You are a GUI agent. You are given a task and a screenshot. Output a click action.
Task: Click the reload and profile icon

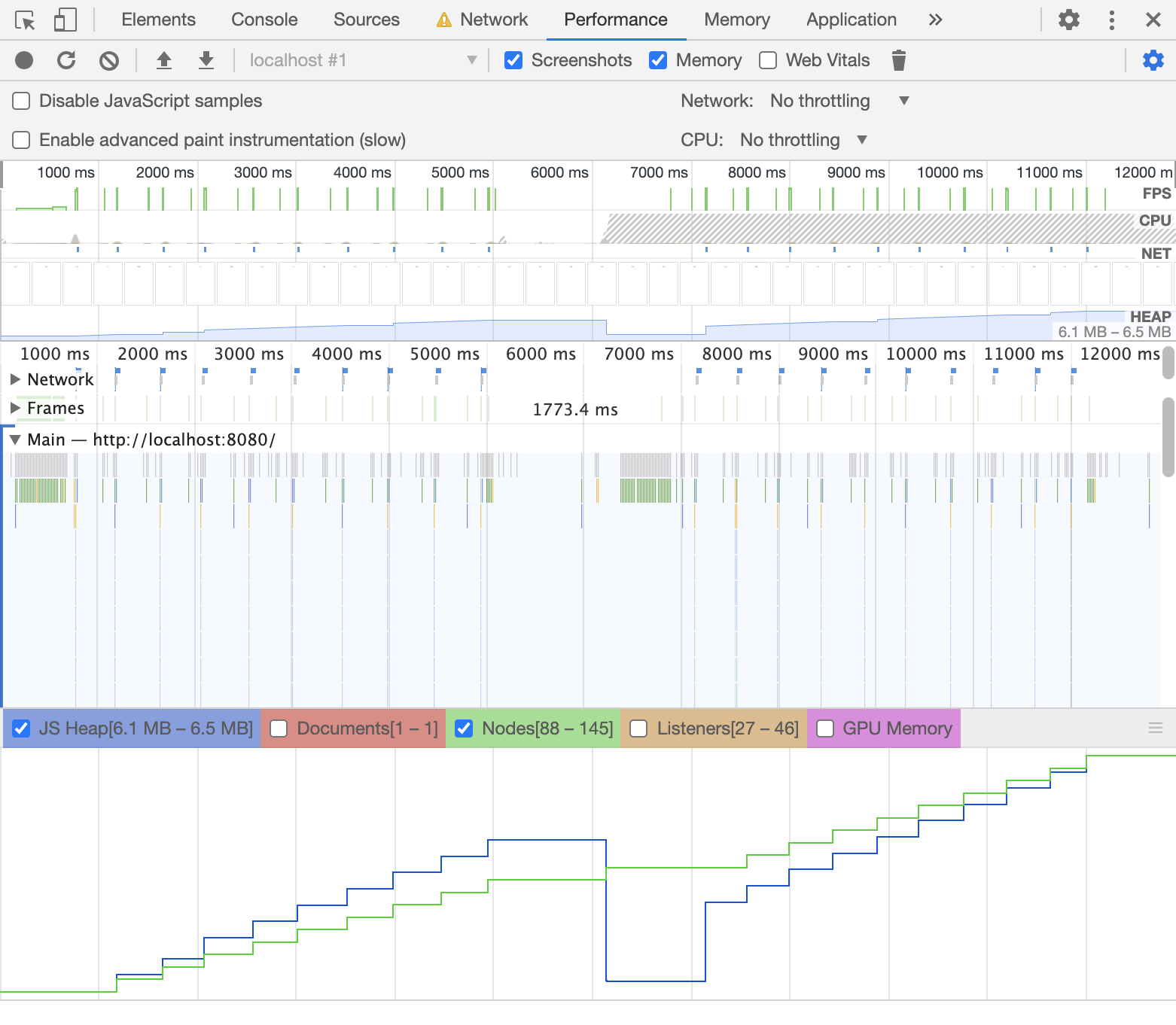click(x=66, y=60)
